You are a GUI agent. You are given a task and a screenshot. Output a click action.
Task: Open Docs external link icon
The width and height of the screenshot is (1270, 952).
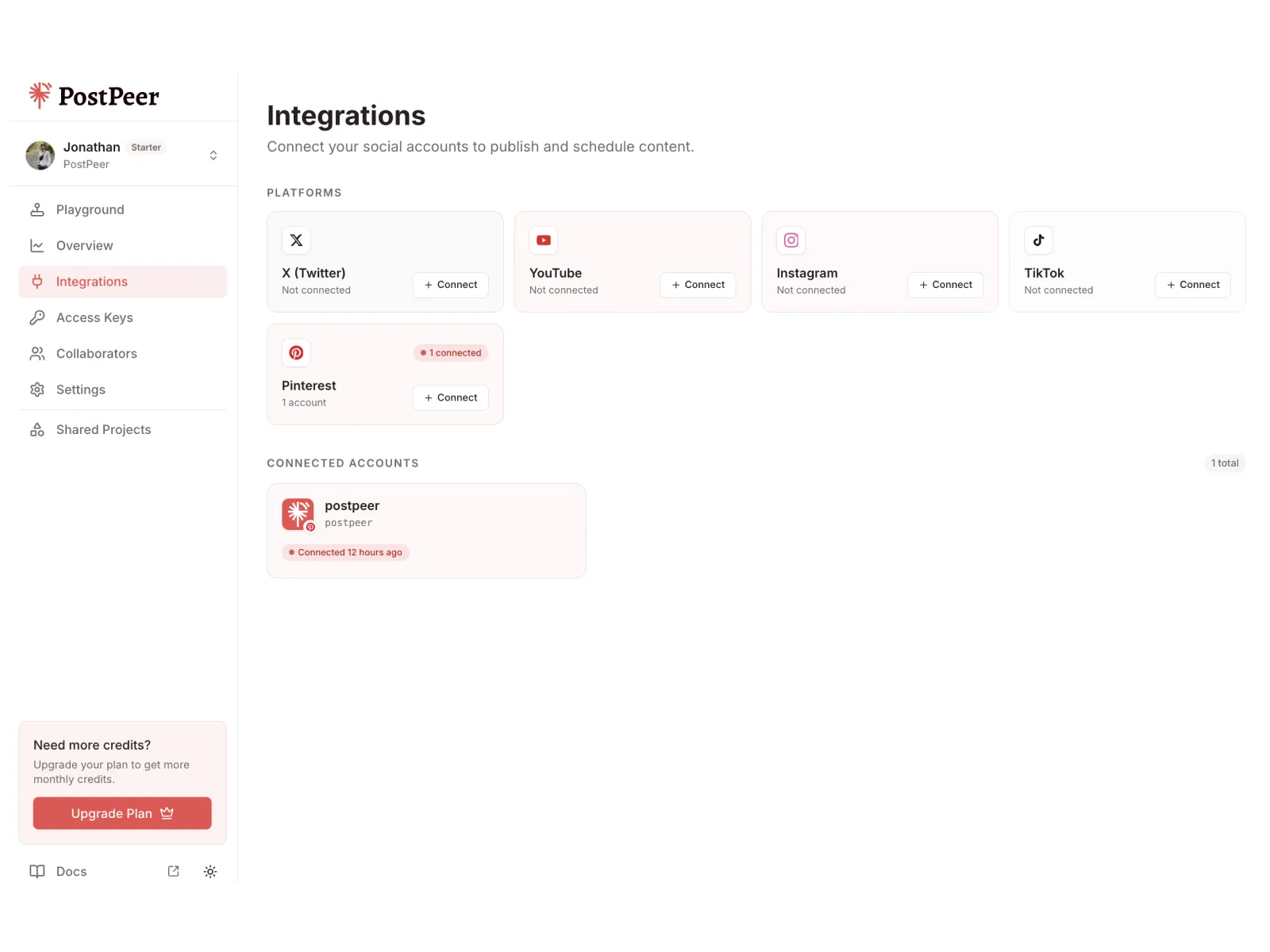(x=173, y=871)
